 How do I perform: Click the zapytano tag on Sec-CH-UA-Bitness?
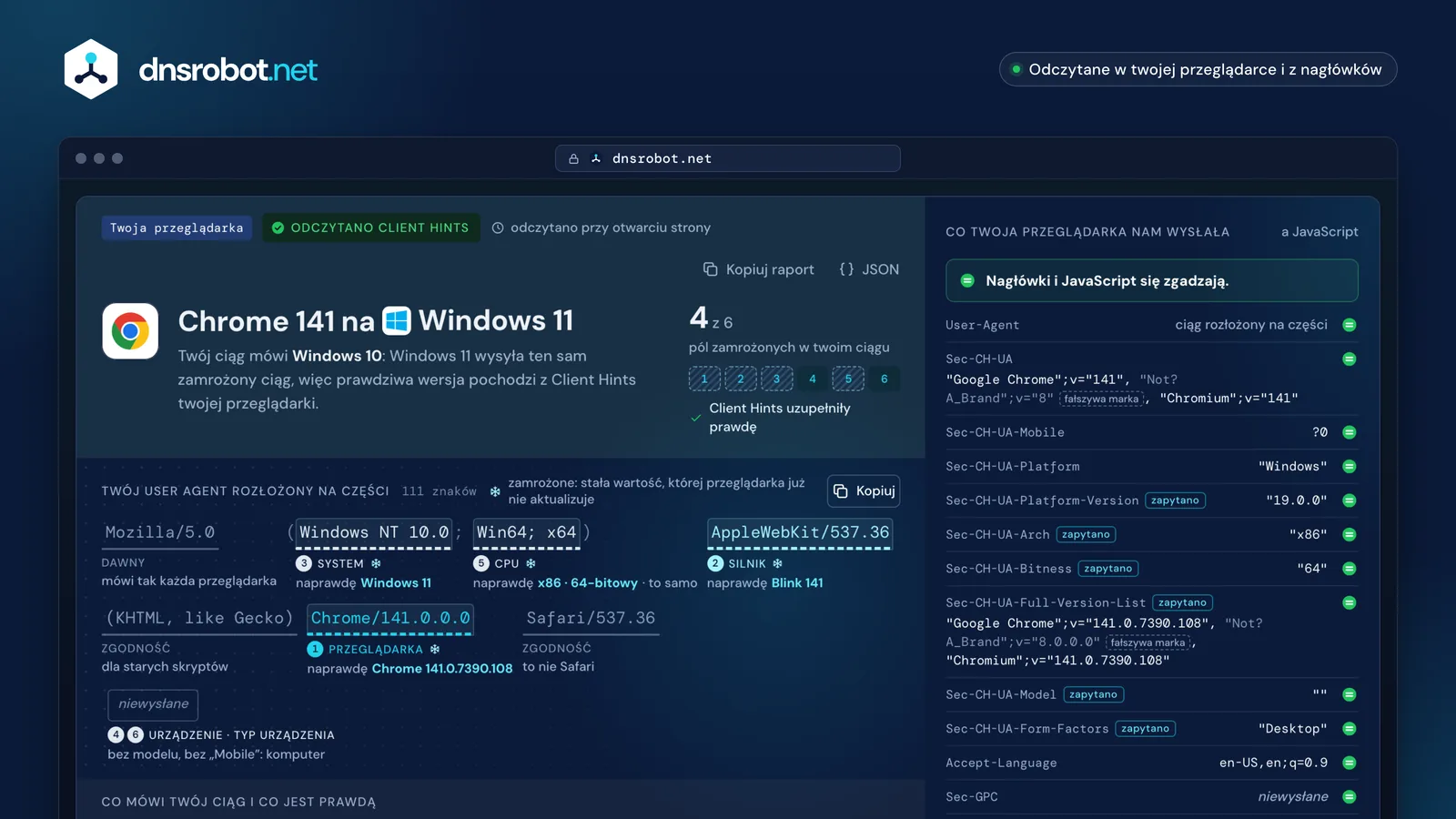(x=1108, y=569)
